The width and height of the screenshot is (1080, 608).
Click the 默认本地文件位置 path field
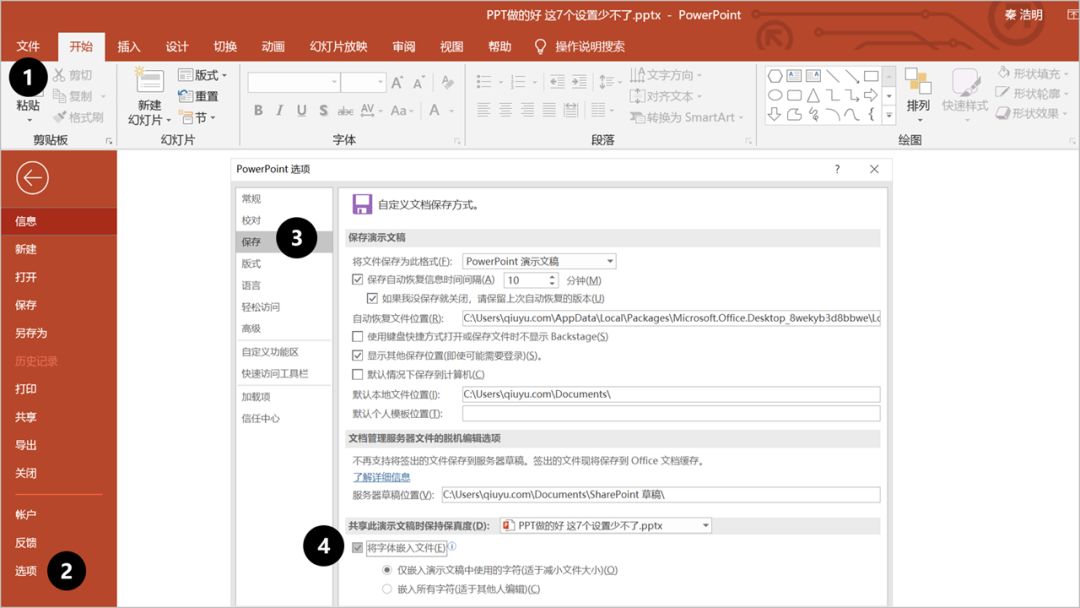(x=671, y=394)
